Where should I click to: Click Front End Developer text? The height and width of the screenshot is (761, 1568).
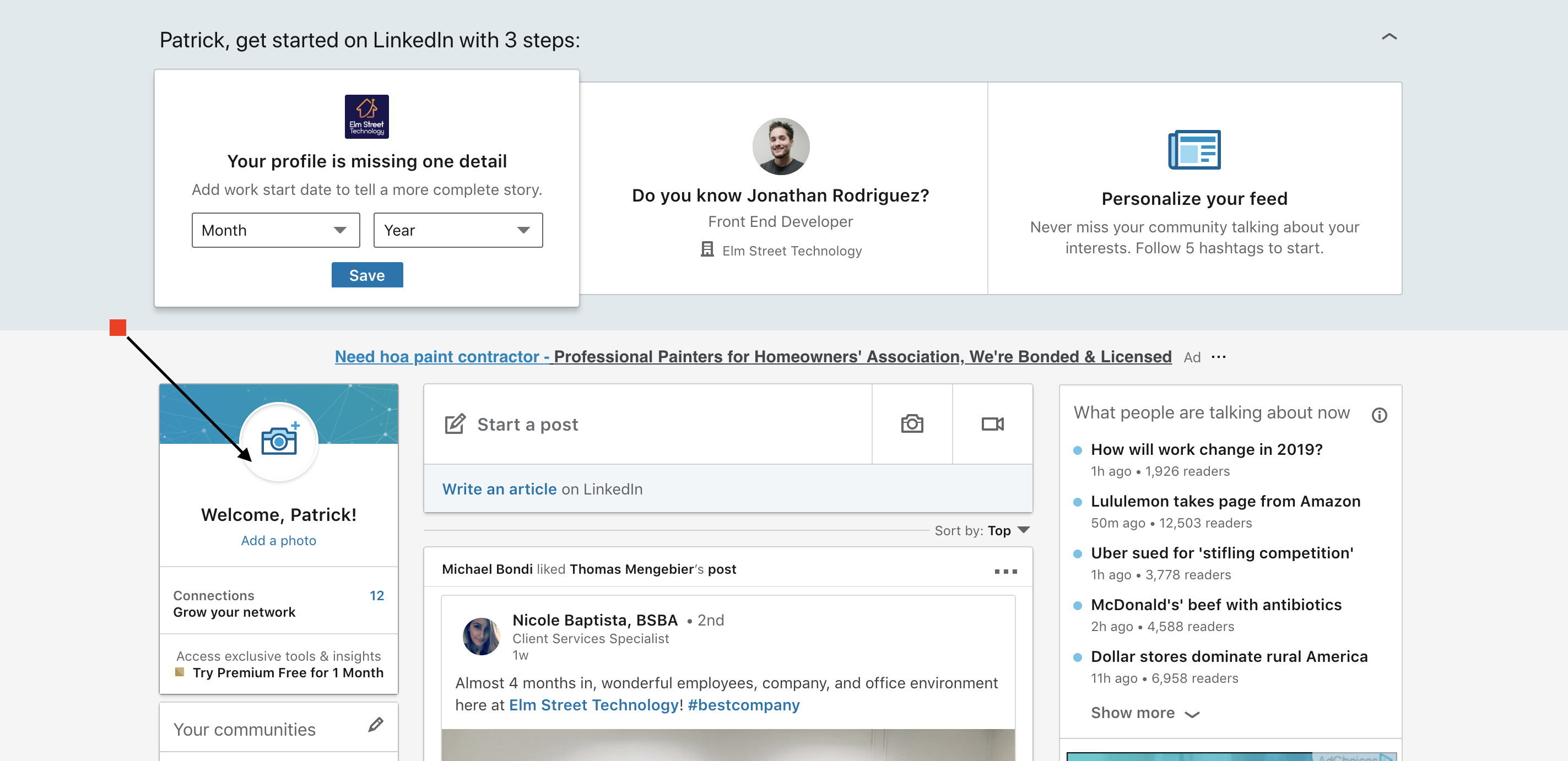[780, 222]
